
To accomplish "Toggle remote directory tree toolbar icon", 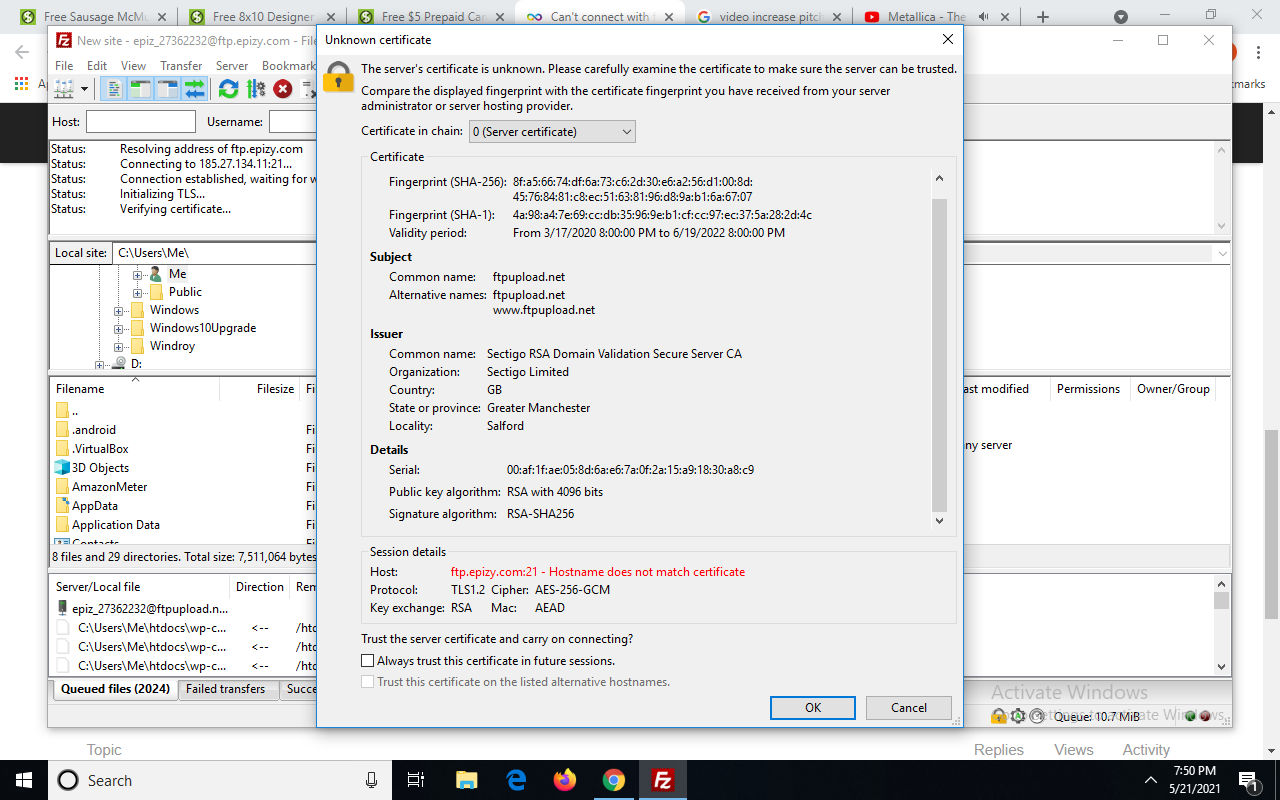I will point(167,89).
